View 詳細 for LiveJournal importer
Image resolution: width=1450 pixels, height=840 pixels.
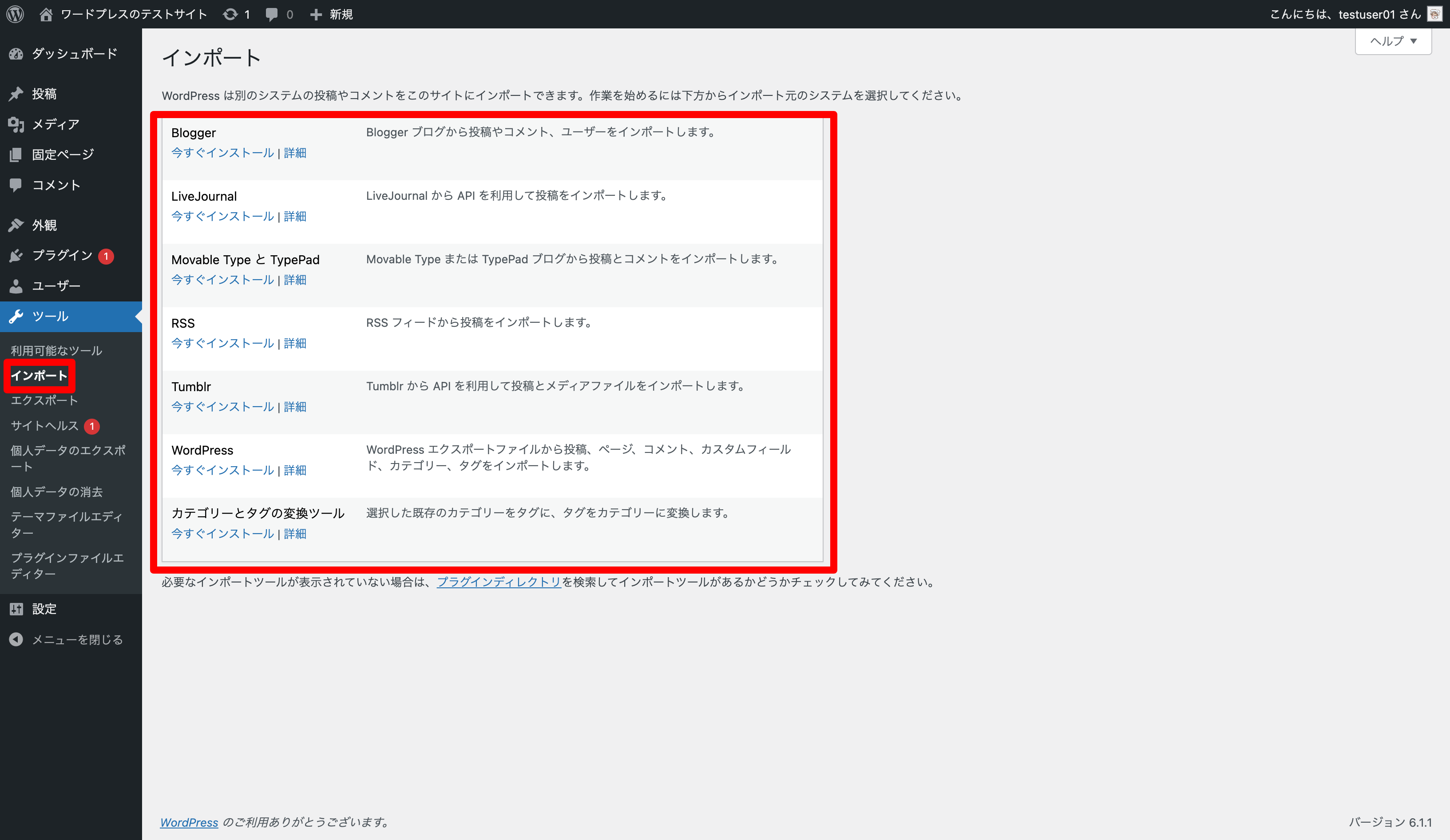[x=295, y=216]
